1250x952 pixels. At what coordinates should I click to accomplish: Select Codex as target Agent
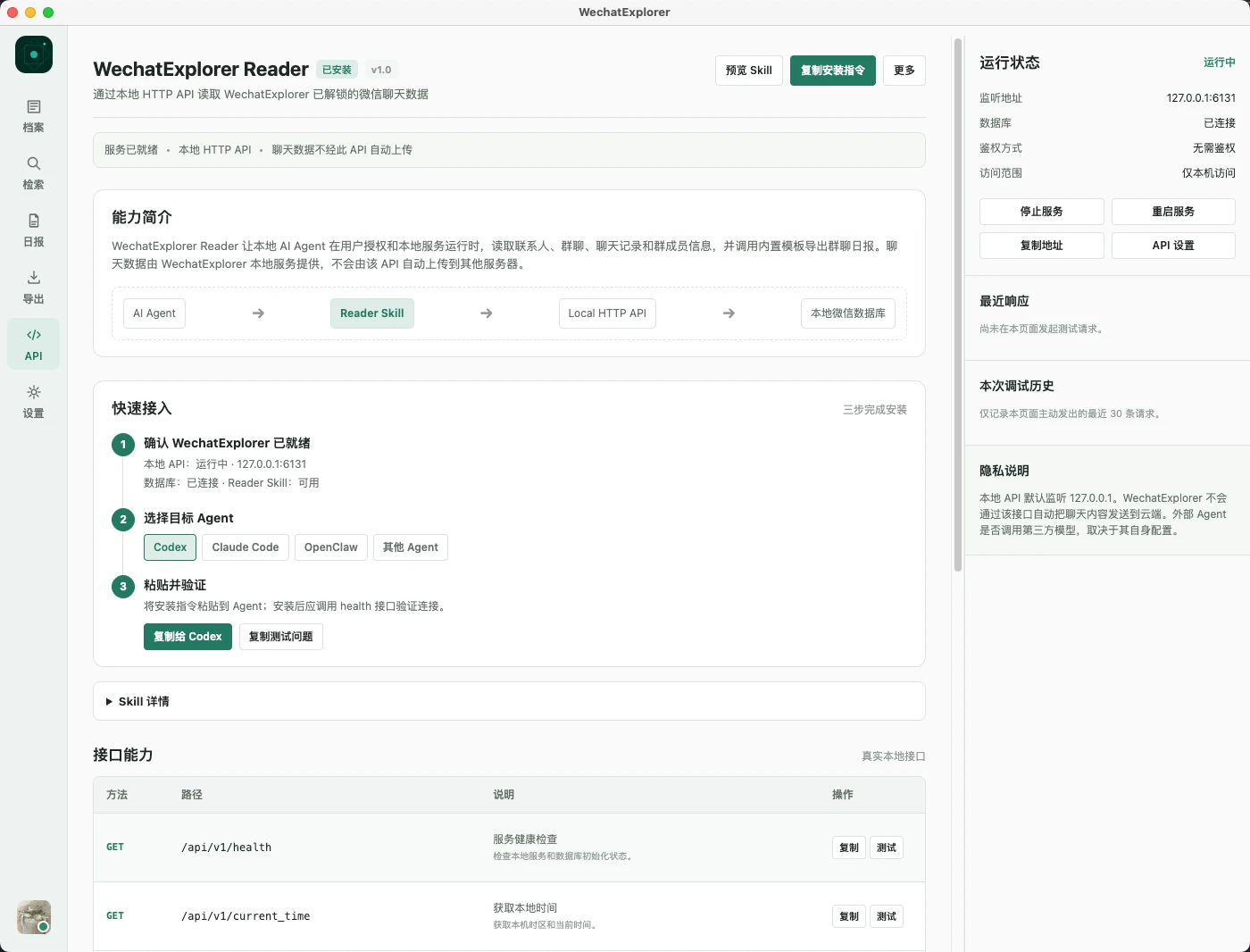(170, 547)
